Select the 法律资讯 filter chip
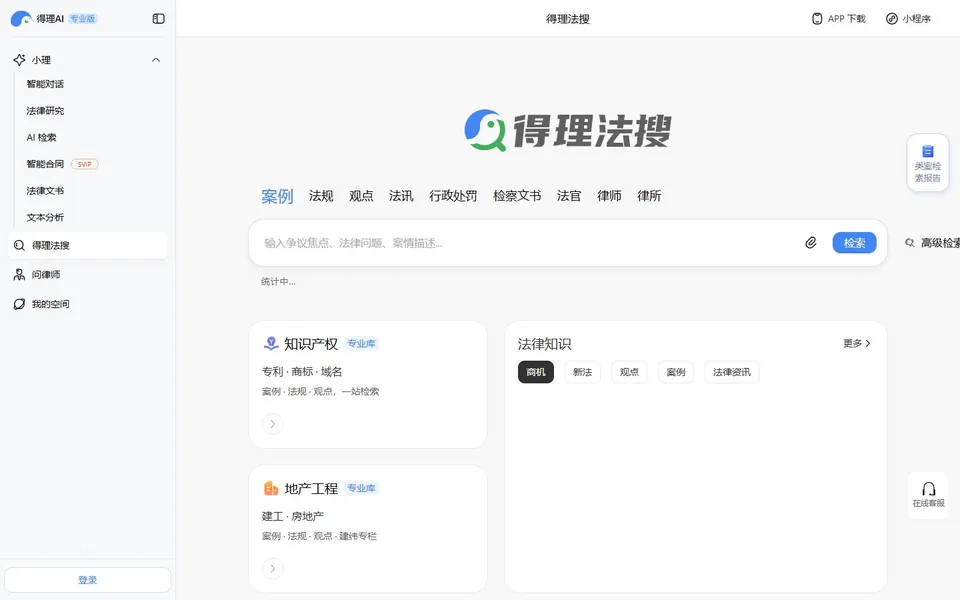960x600 pixels. click(732, 372)
